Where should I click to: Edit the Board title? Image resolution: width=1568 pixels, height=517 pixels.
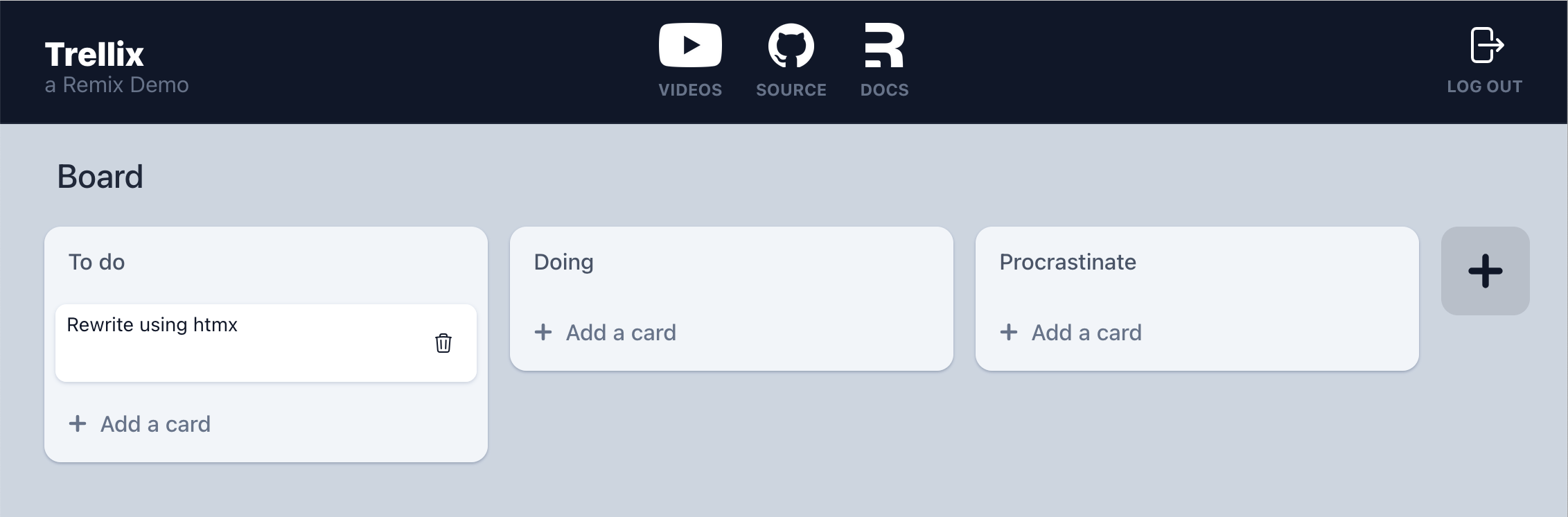click(100, 177)
